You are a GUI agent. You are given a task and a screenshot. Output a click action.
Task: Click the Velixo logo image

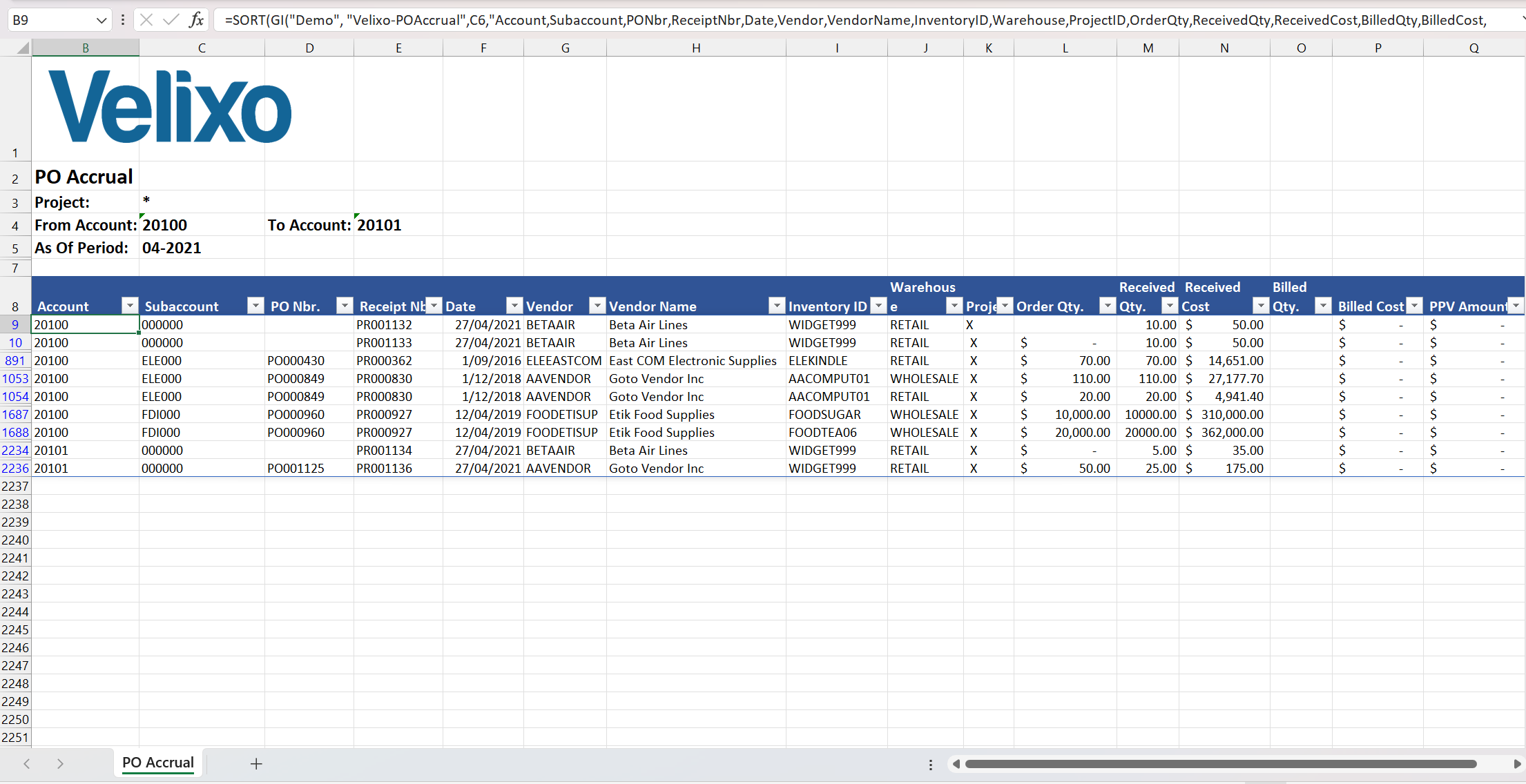coord(170,106)
